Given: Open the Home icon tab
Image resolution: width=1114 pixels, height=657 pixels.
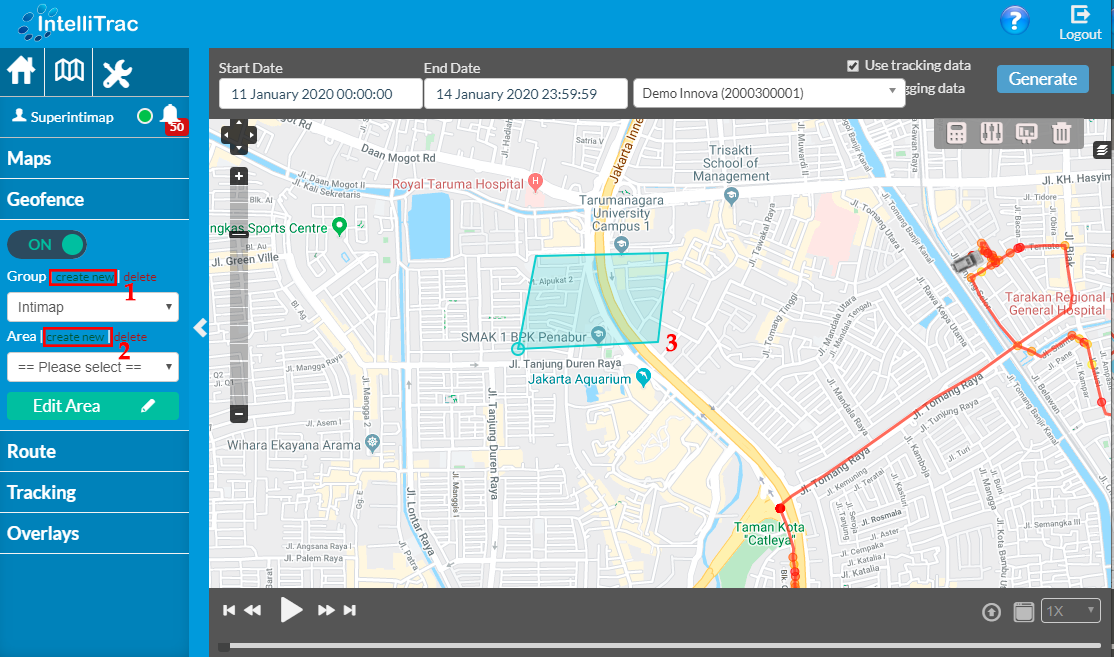Looking at the screenshot, I should [x=22, y=72].
